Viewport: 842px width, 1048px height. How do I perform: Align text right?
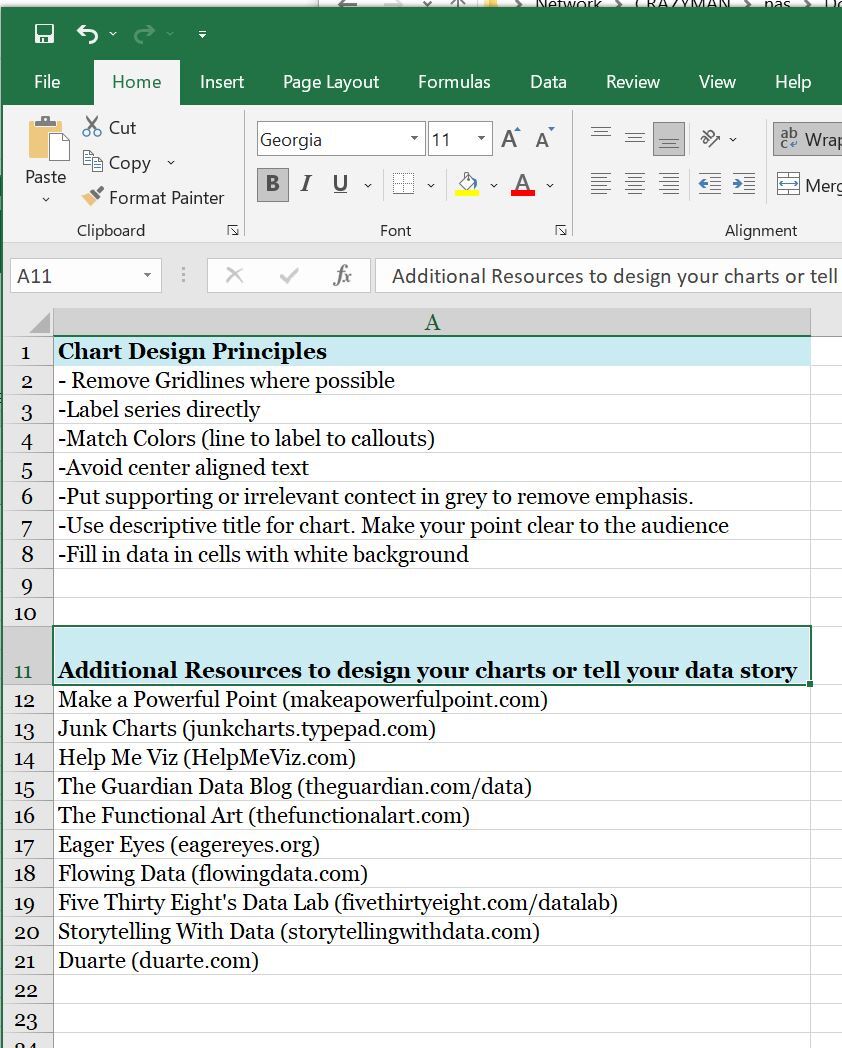669,183
